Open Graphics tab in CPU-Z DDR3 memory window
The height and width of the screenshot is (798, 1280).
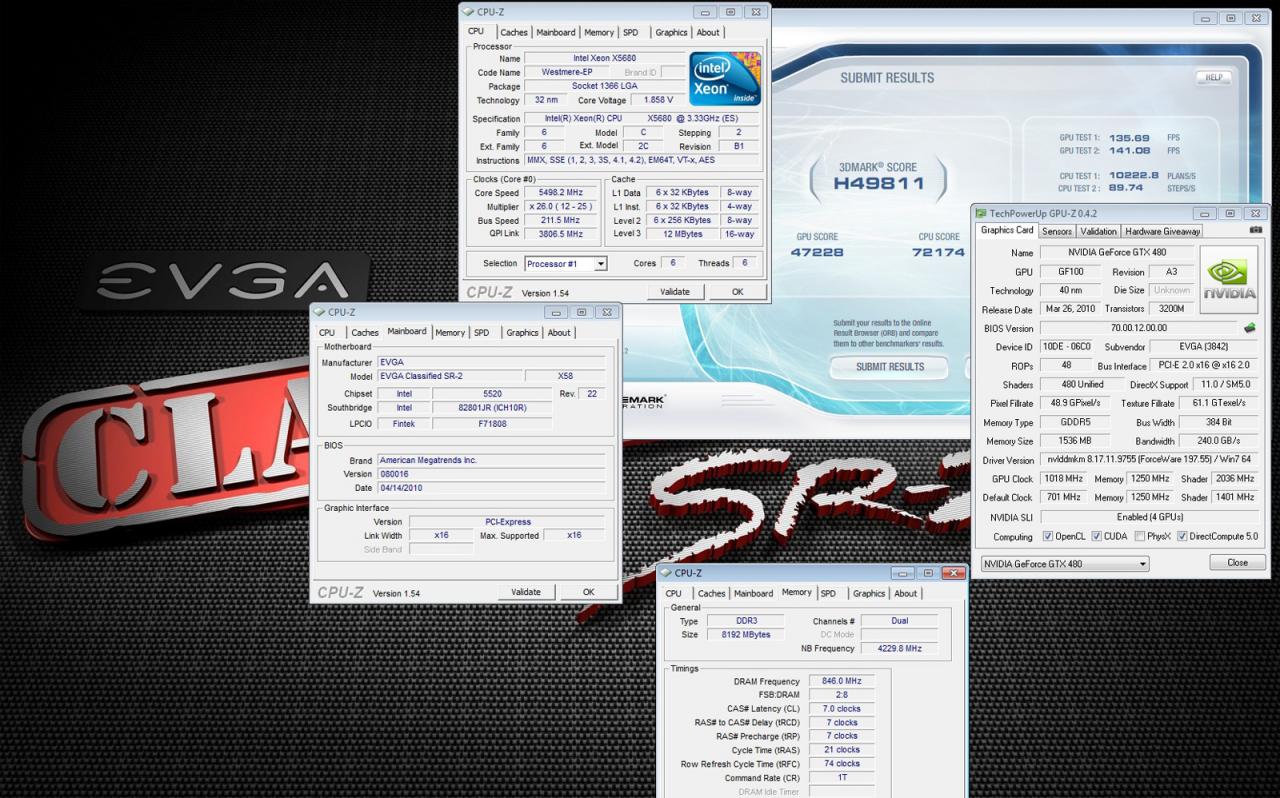coord(869,594)
